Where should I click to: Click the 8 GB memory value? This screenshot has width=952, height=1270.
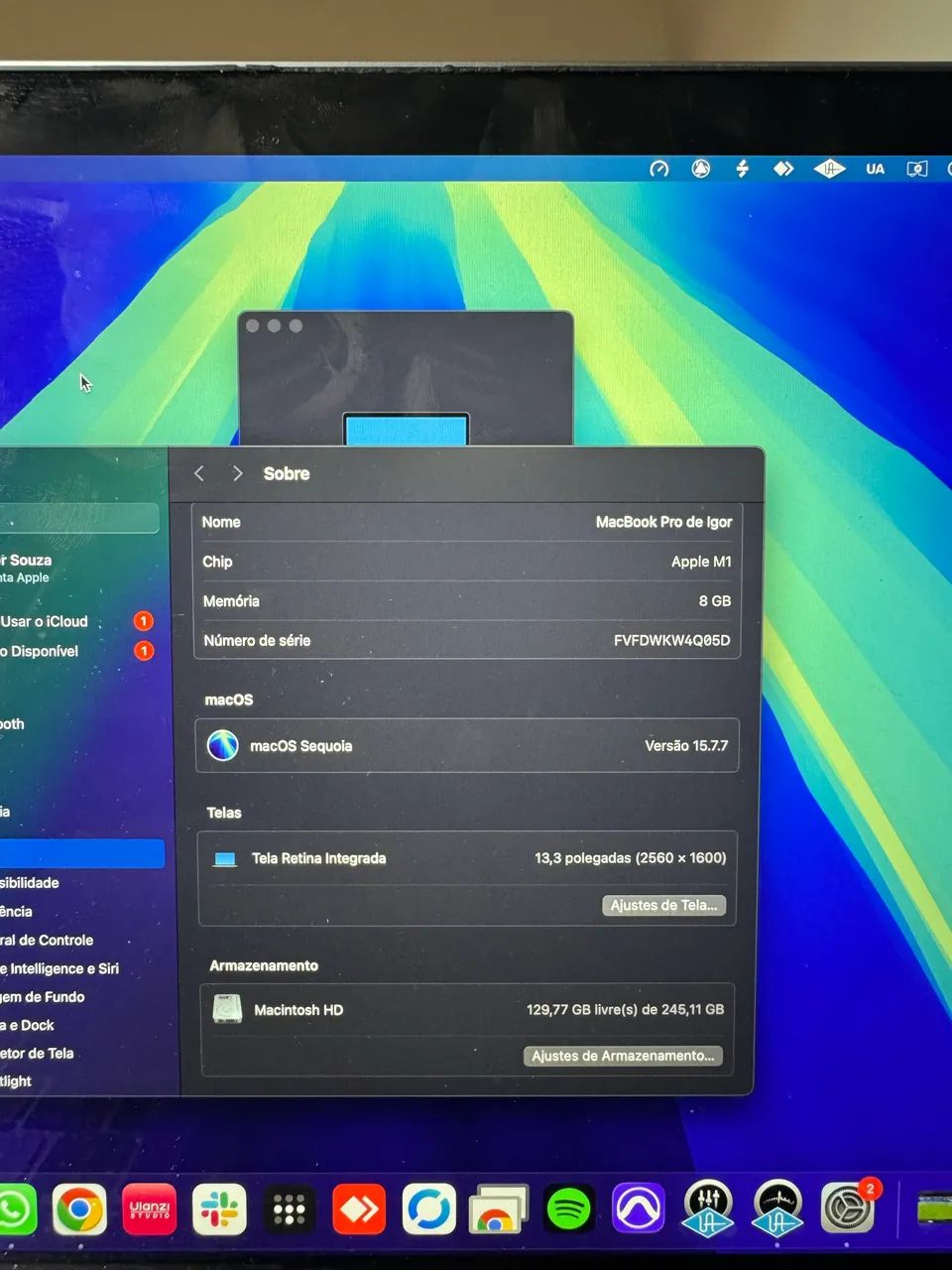[x=715, y=601]
